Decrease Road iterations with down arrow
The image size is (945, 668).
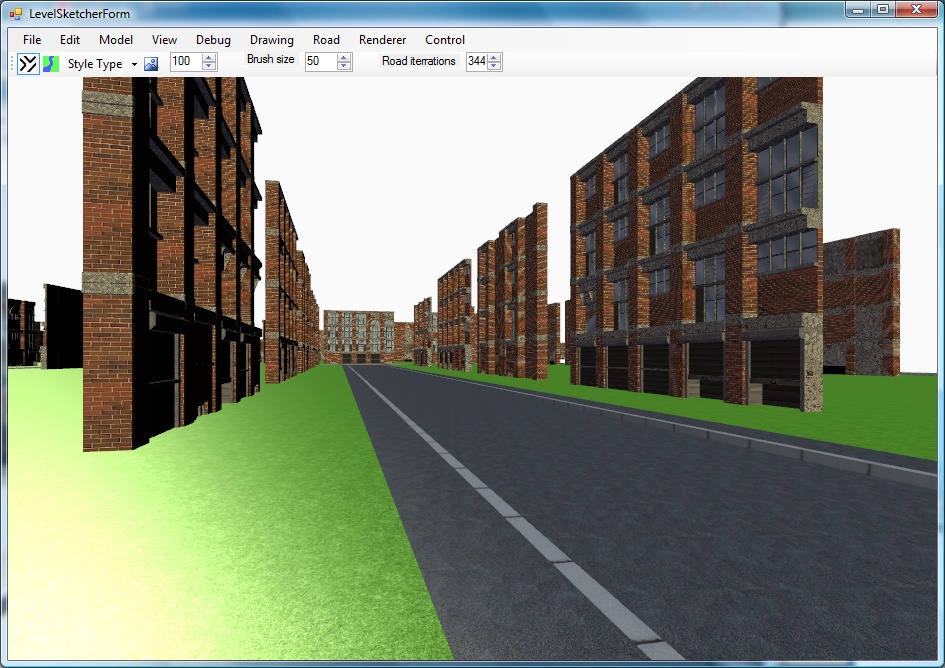pos(494,66)
